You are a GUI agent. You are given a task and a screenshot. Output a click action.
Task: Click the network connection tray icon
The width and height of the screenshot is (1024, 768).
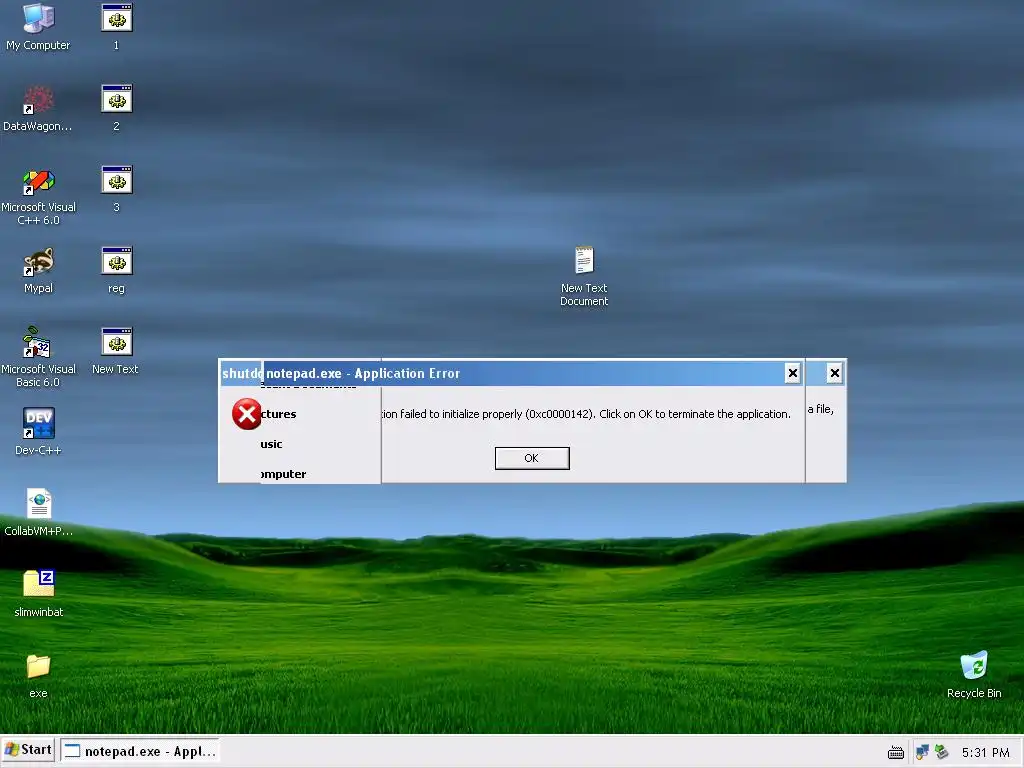point(921,752)
